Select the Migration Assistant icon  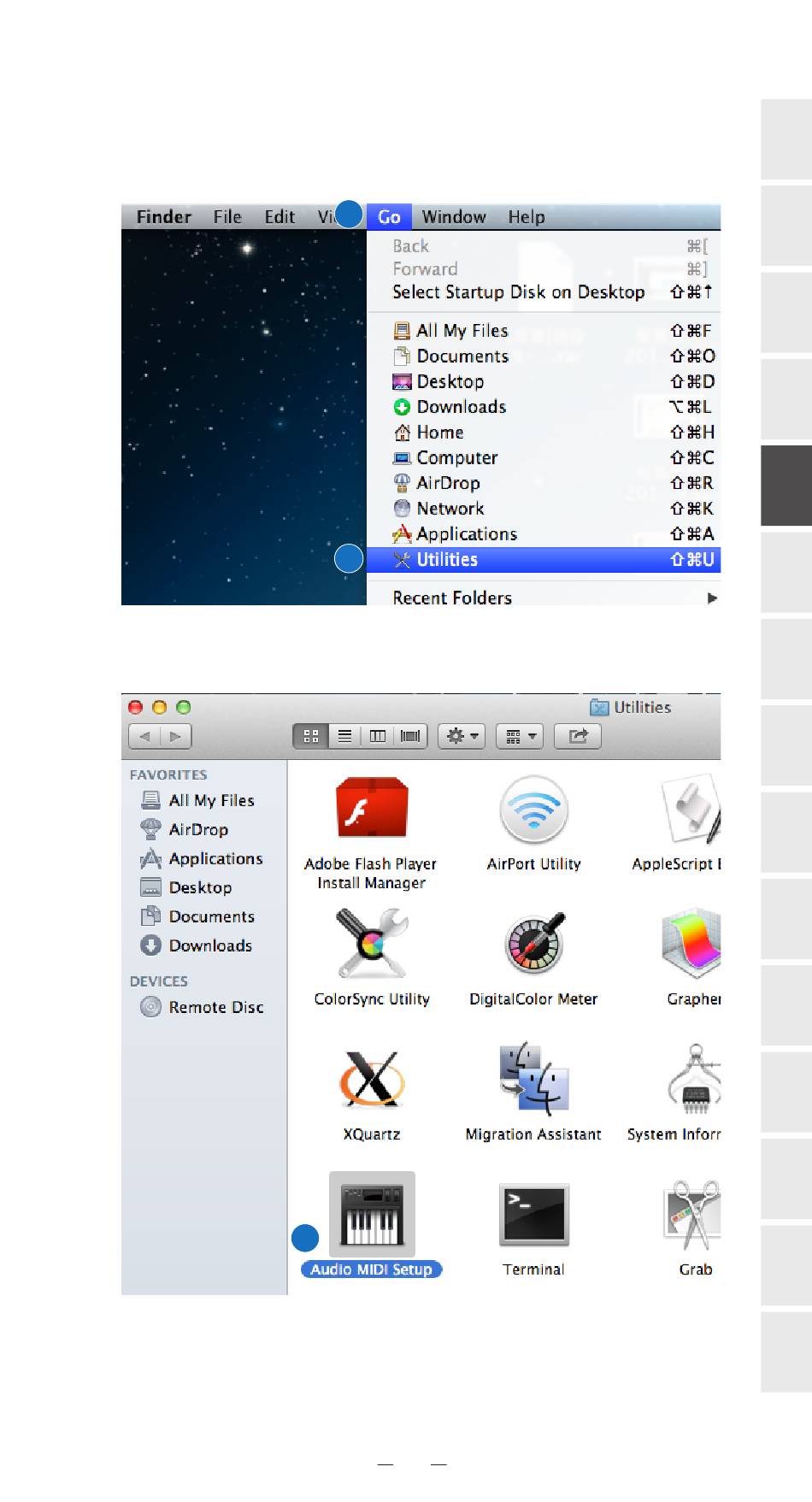(533, 1079)
